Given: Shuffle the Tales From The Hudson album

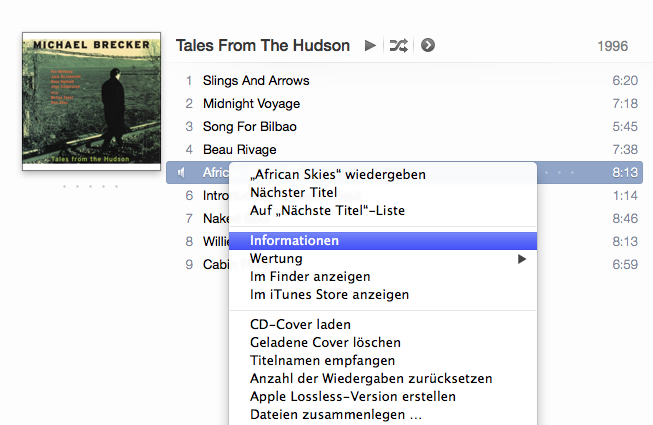Looking at the screenshot, I should pyautogui.click(x=399, y=45).
